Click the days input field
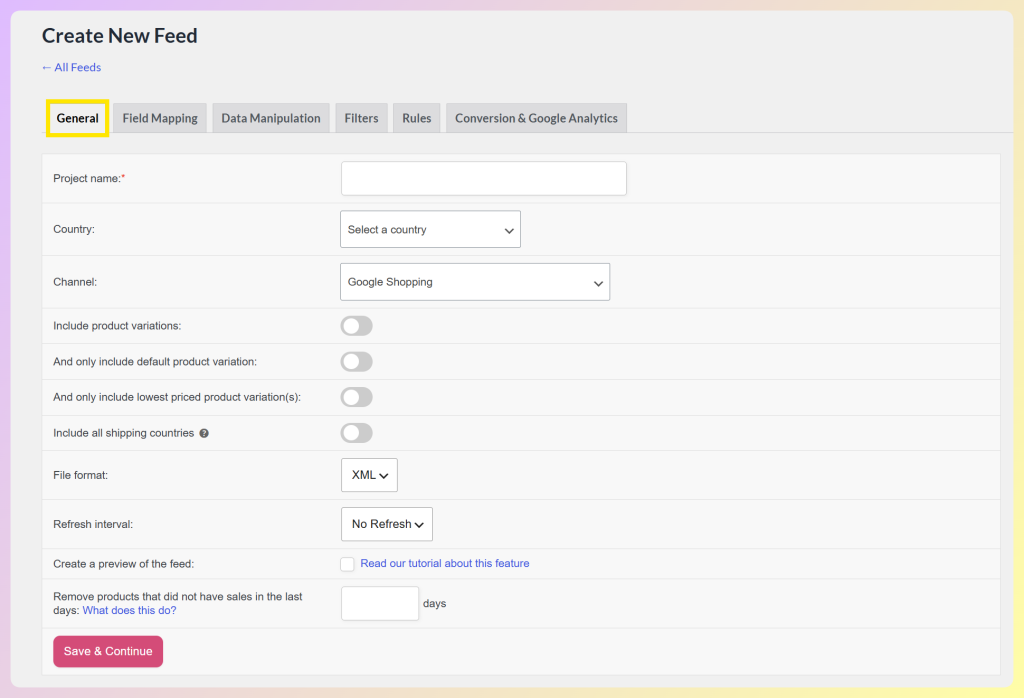1024x698 pixels. pyautogui.click(x=379, y=603)
